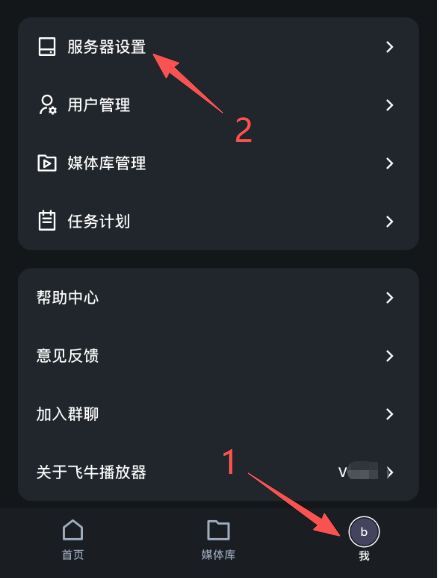The image size is (439, 578).
Task: Click the task plan clipboard icon
Action: 47,221
